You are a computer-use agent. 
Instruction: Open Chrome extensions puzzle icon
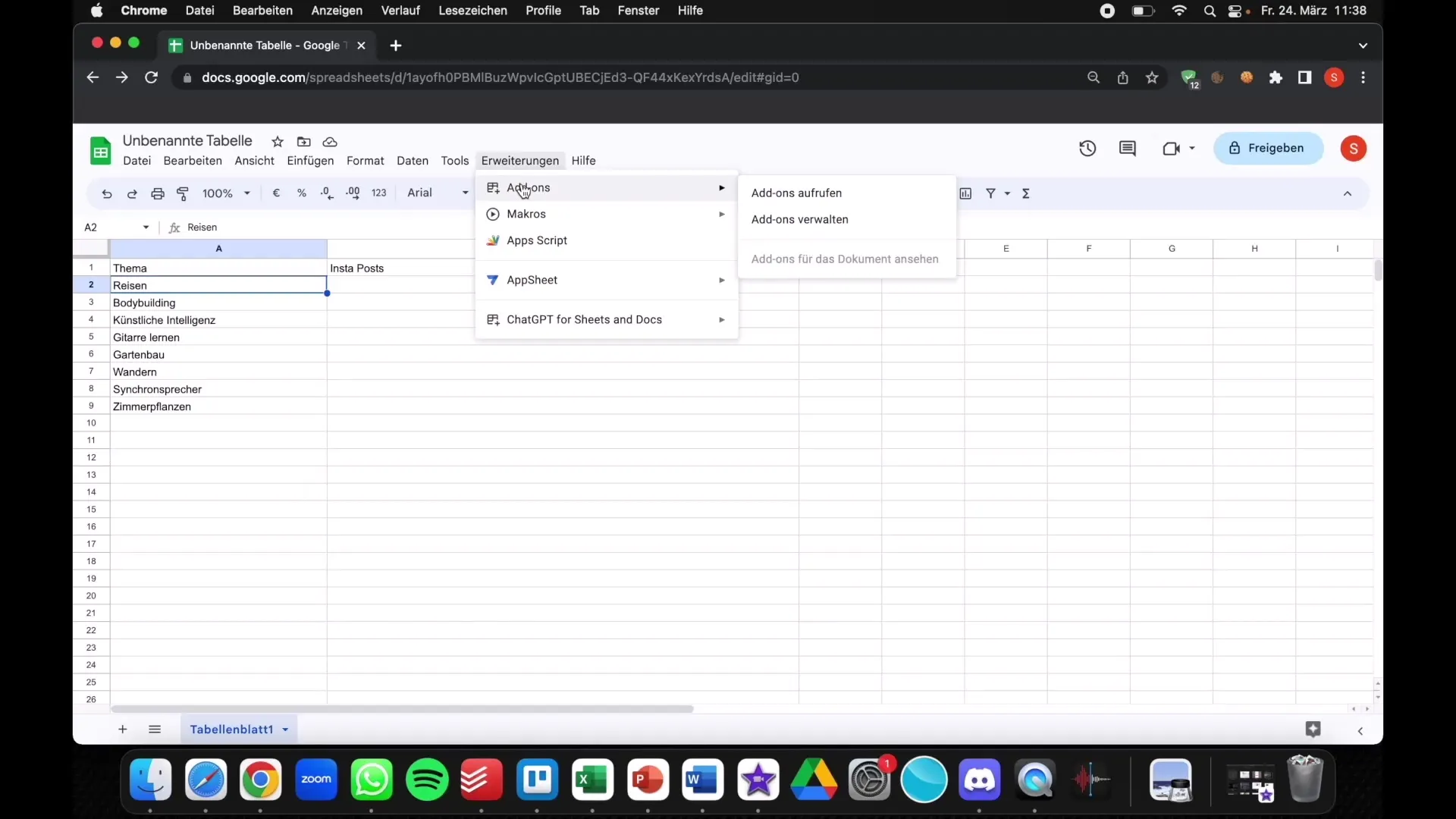coord(1276,77)
